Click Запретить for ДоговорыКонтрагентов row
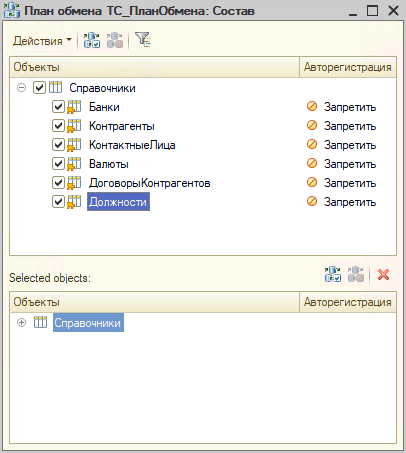 click(350, 183)
